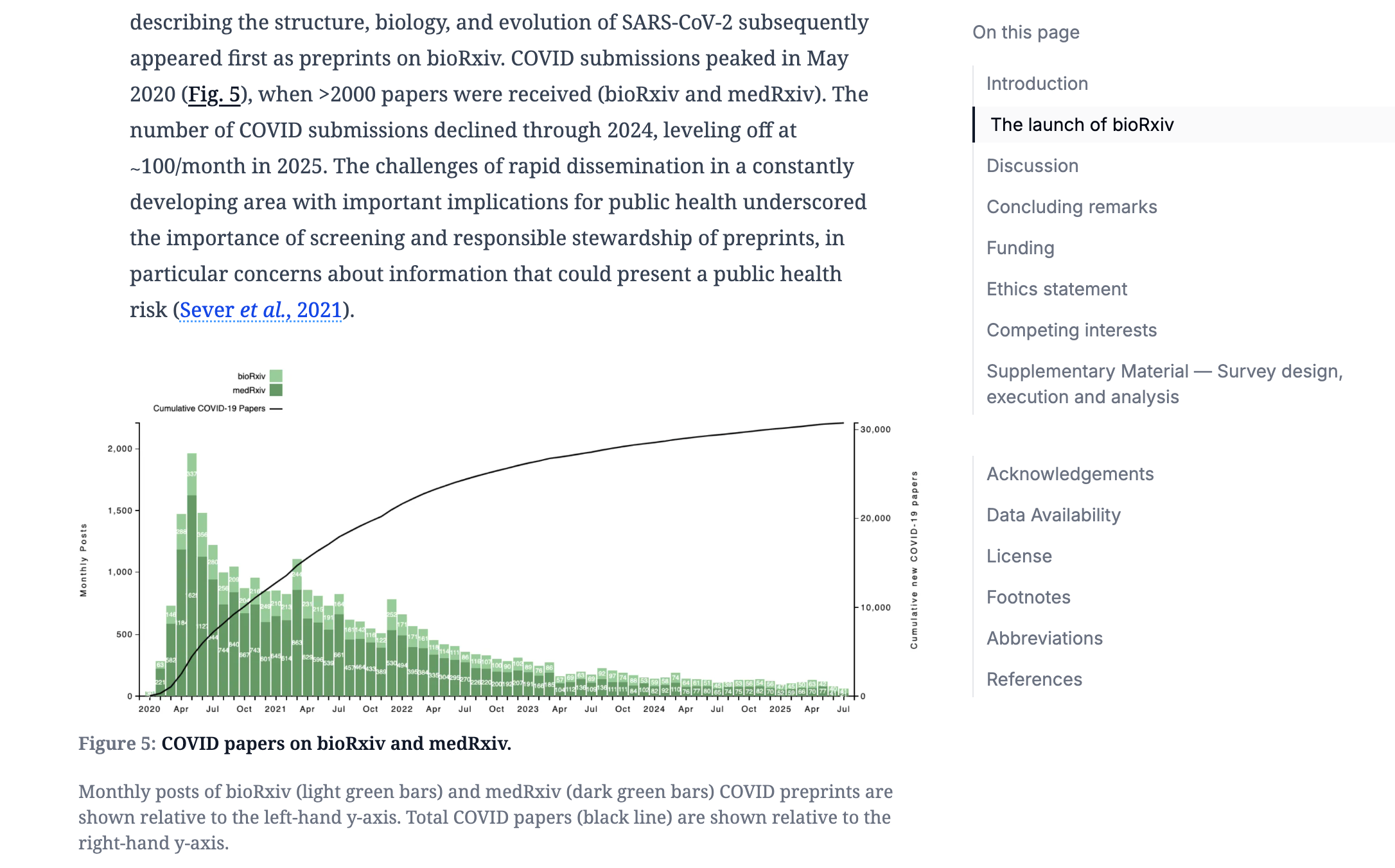Click the '2025' x-axis label
The width and height of the screenshot is (1395, 868).
point(780,709)
